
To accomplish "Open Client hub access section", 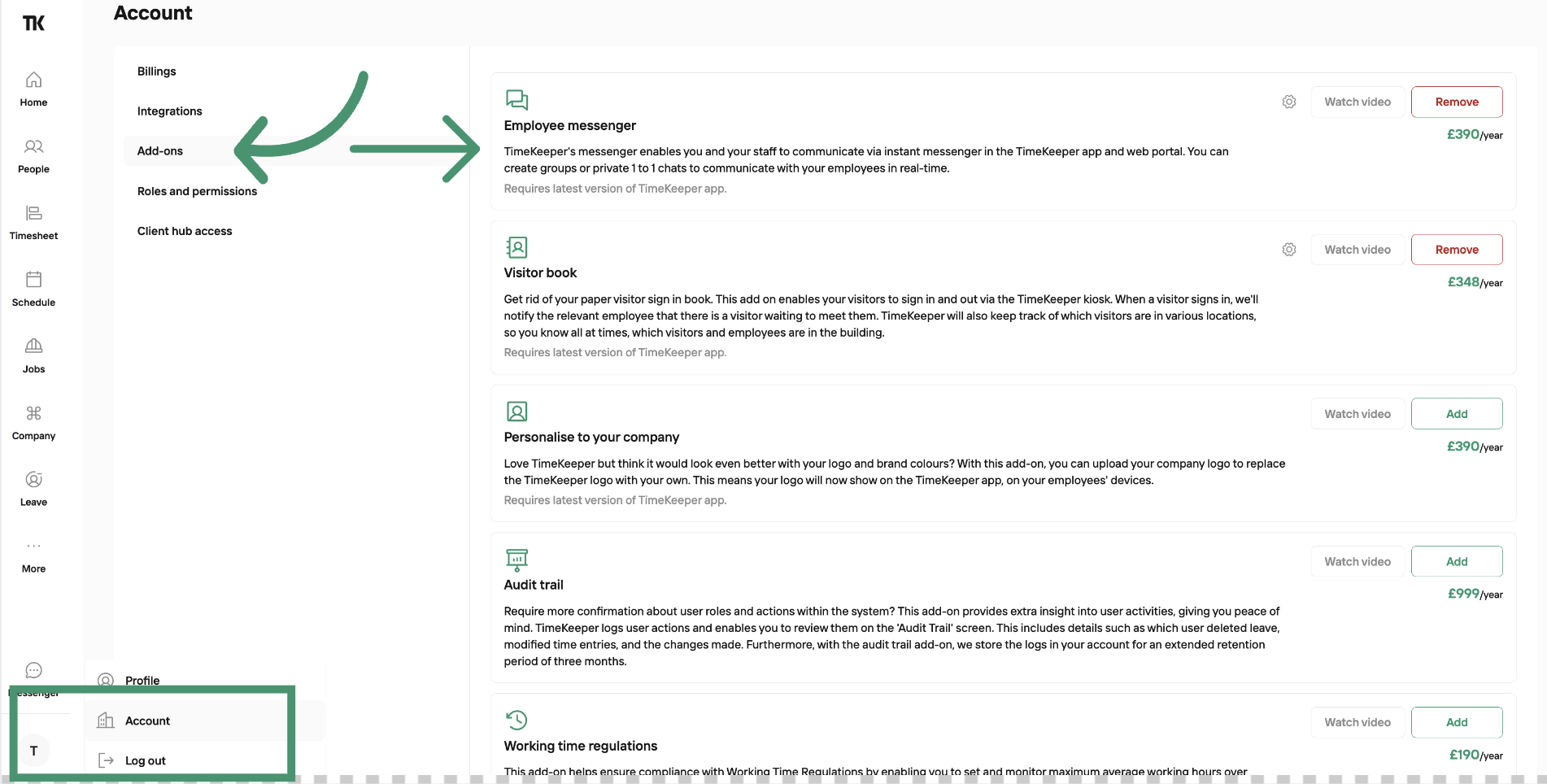I will coord(185,231).
